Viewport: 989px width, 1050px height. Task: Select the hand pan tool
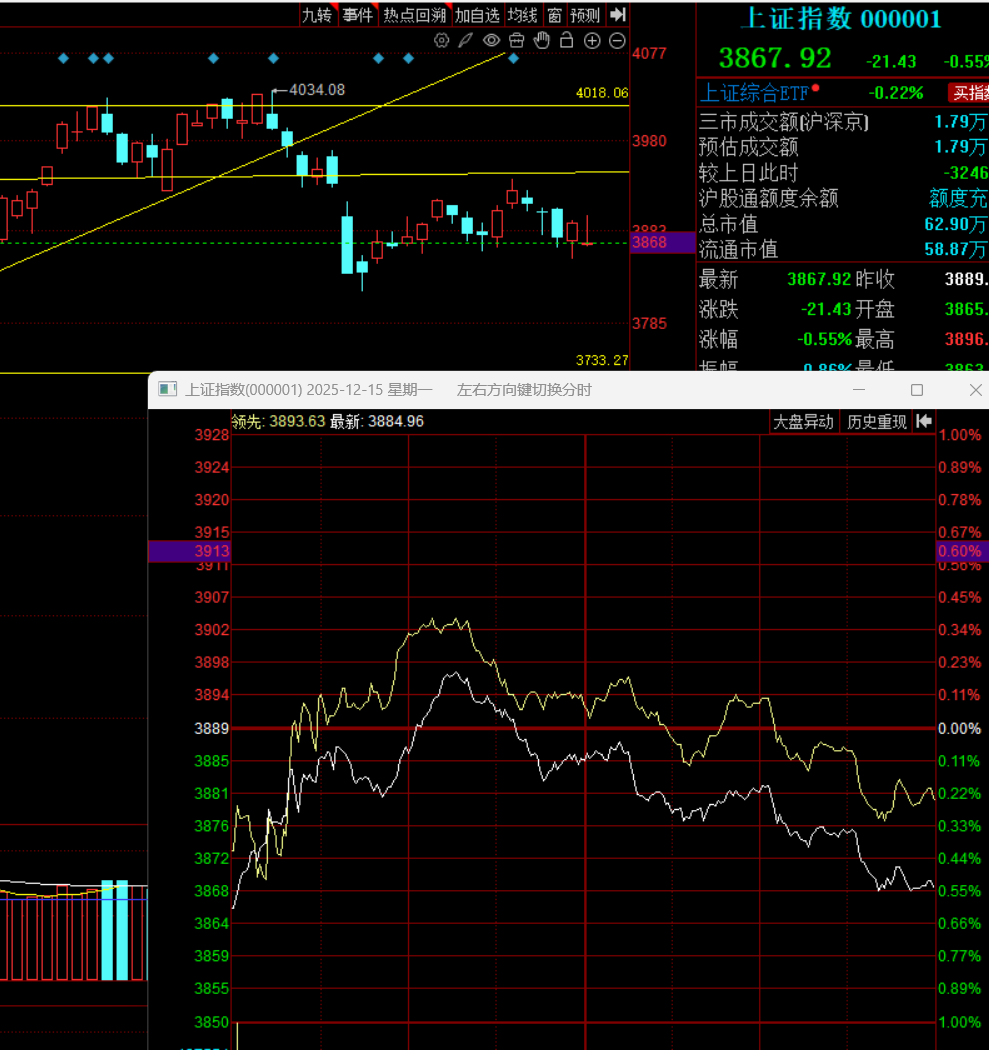coord(542,40)
